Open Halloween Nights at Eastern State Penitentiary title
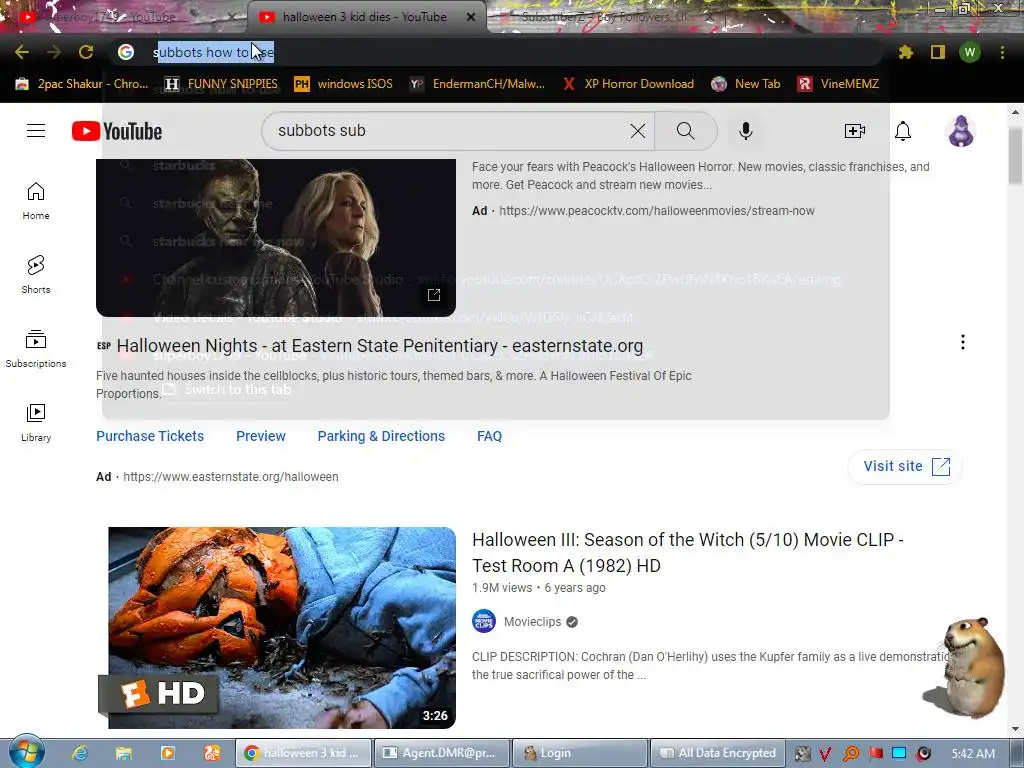Viewport: 1024px width, 768px height. coord(379,345)
